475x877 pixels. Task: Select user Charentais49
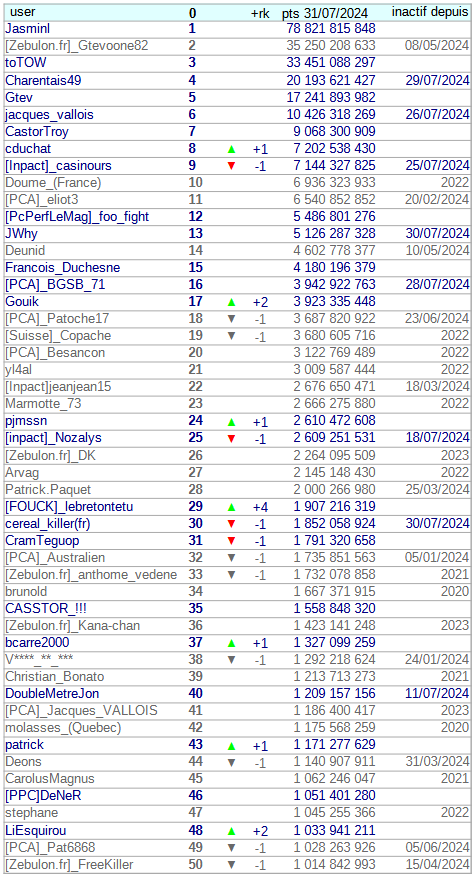tap(43, 80)
